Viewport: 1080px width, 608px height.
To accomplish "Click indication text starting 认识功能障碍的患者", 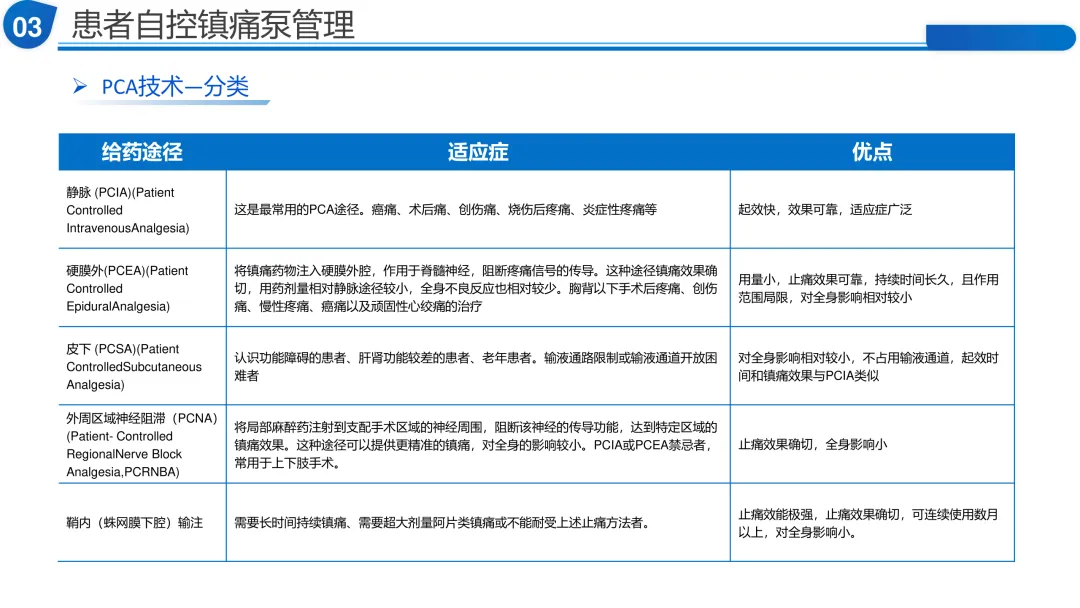I will pos(475,366).
